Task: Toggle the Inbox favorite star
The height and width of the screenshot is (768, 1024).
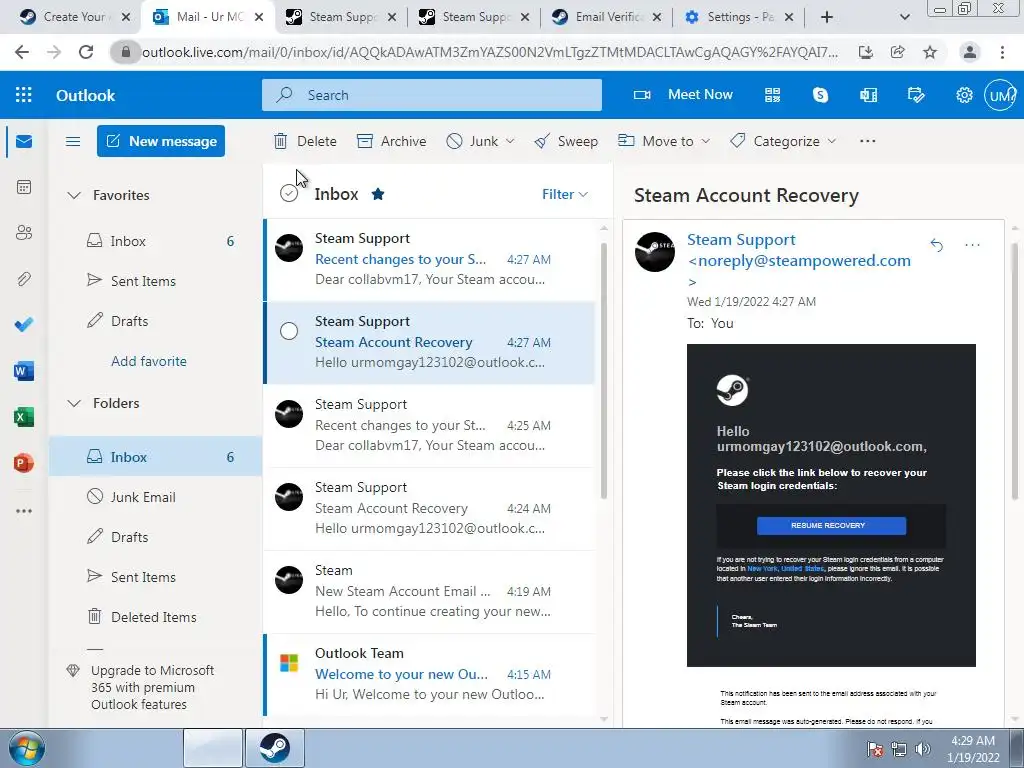Action: click(x=377, y=194)
